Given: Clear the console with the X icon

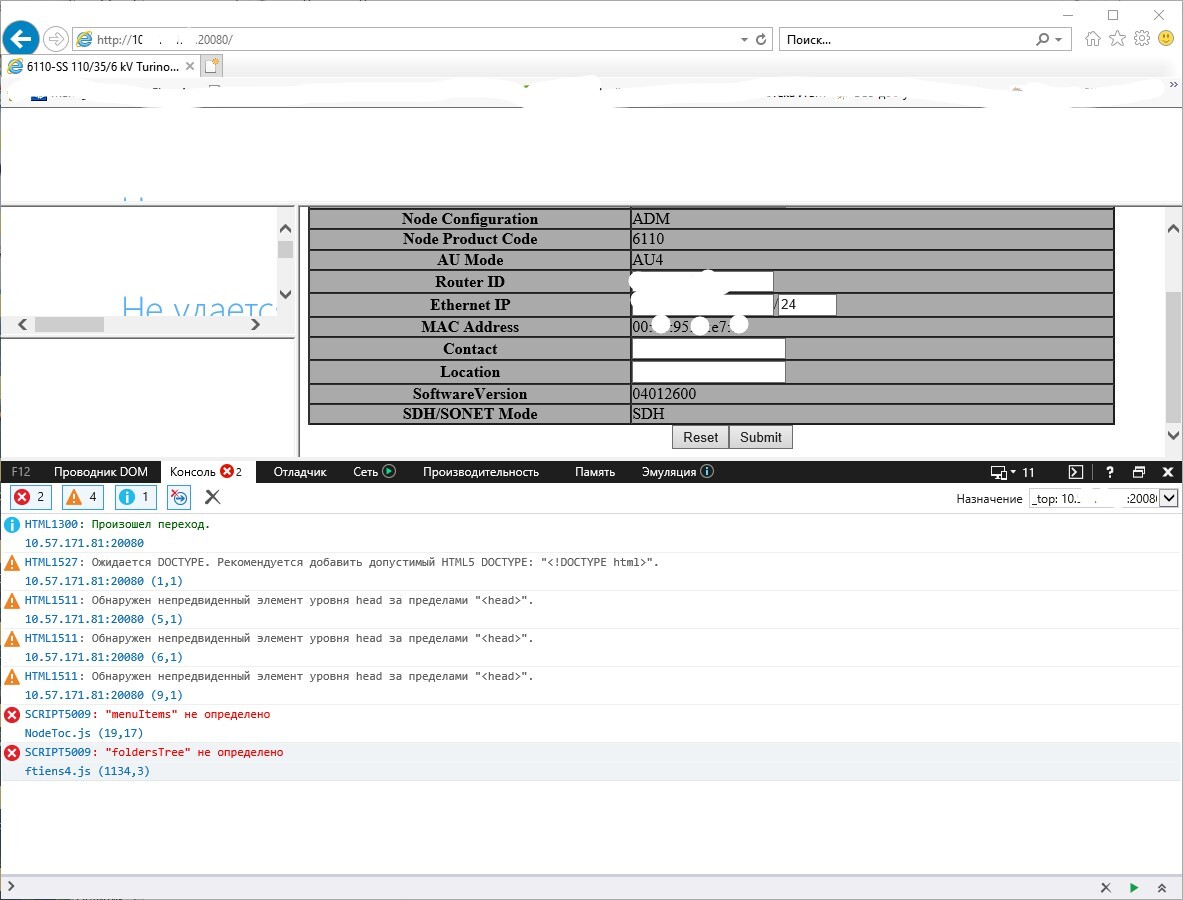Looking at the screenshot, I should point(212,497).
